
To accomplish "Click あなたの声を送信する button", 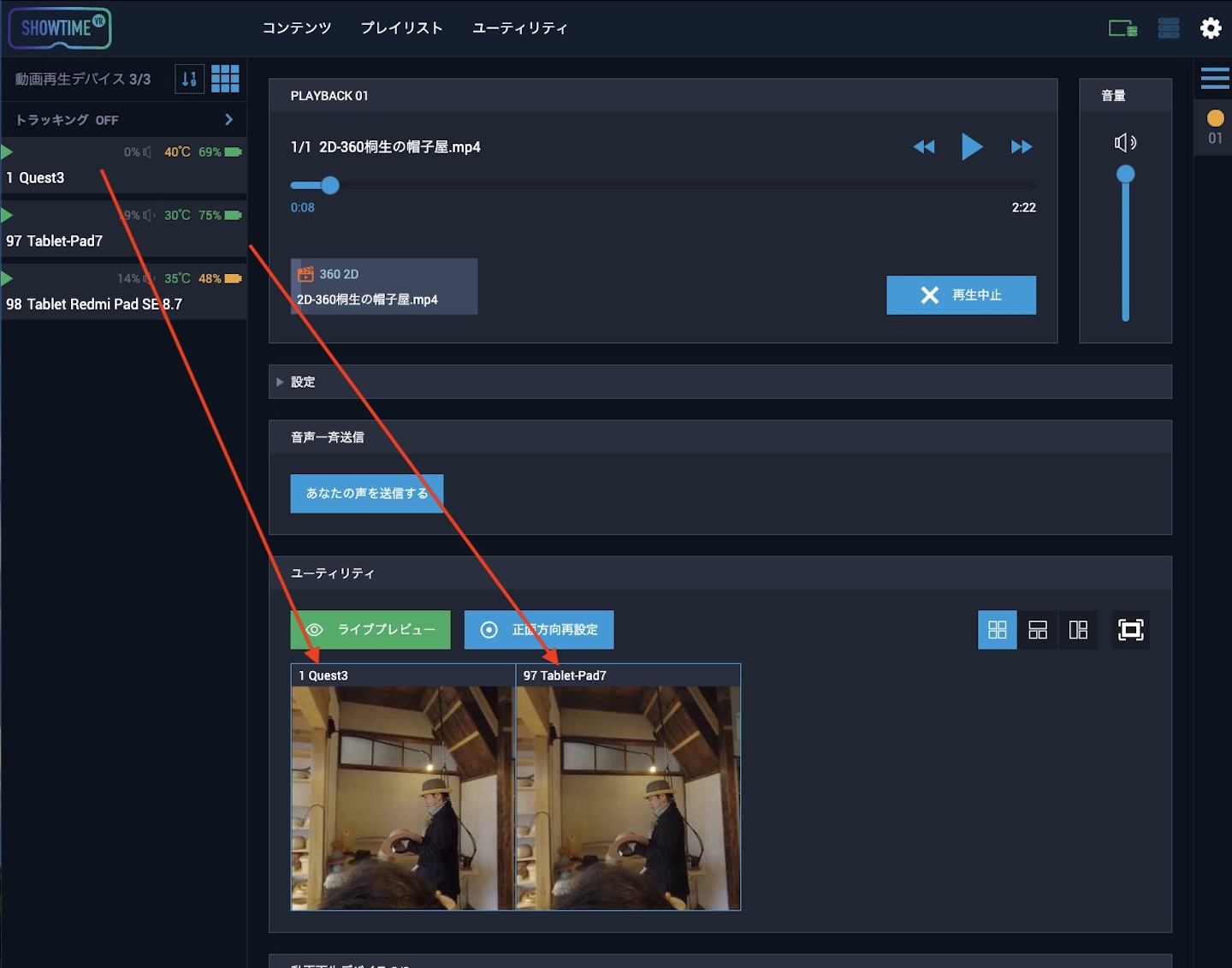I will click(x=367, y=494).
